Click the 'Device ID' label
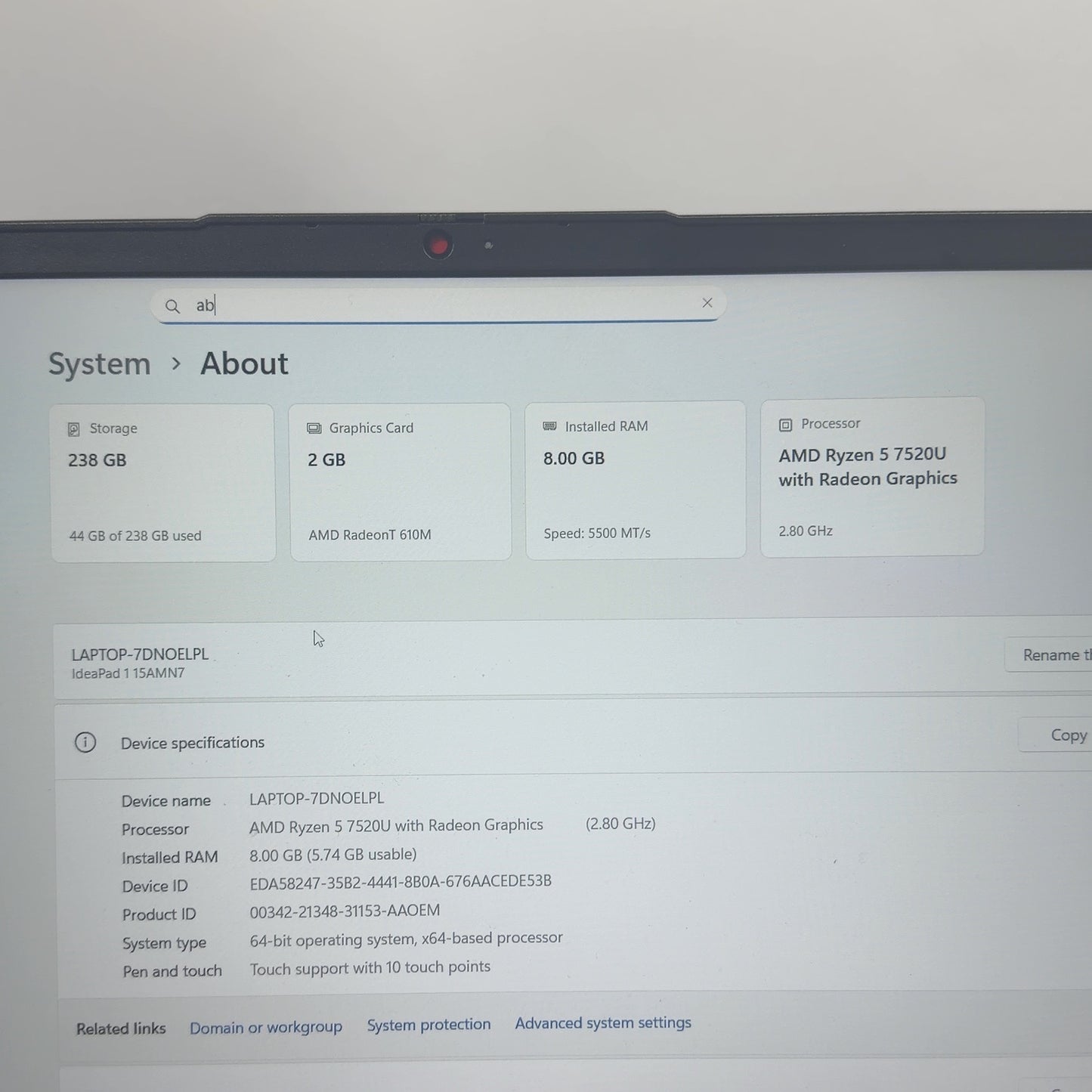Viewport: 1092px width, 1092px height. [x=155, y=886]
